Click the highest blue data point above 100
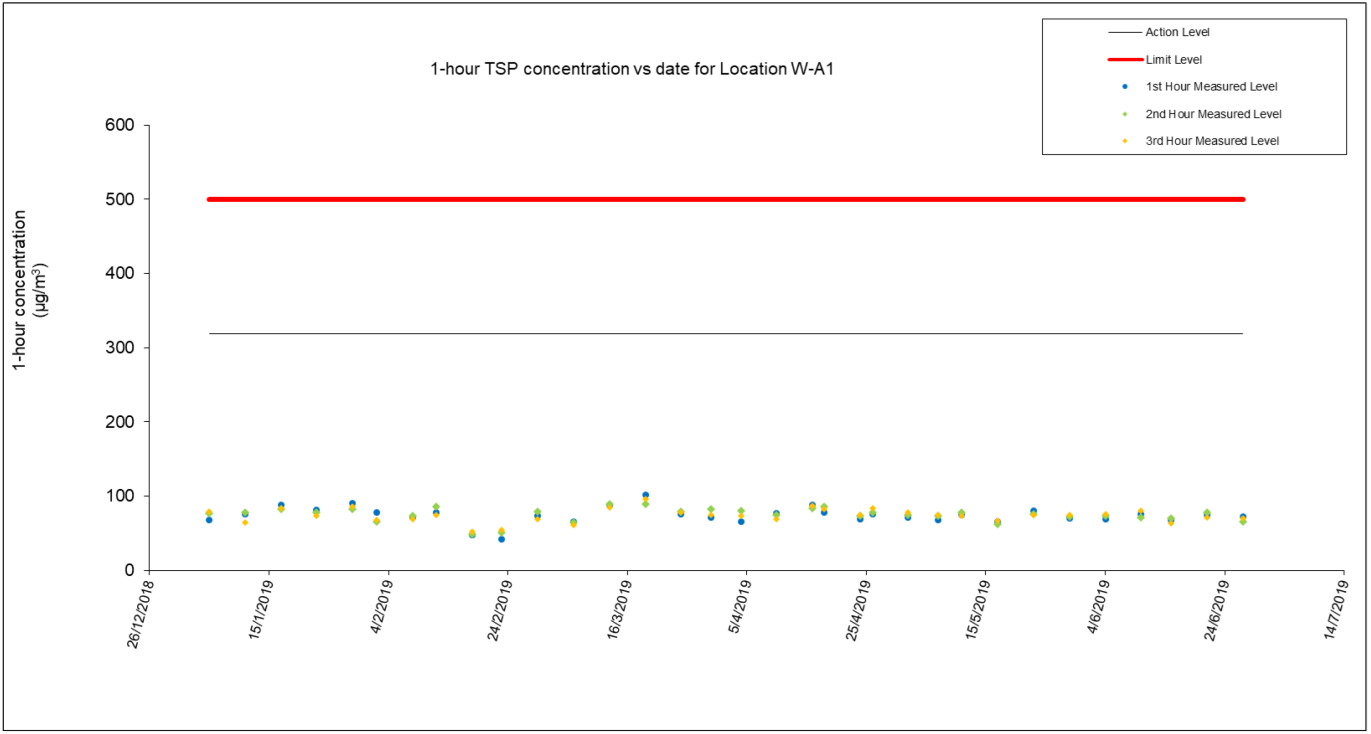This screenshot has height=734, width=1371. coord(645,495)
